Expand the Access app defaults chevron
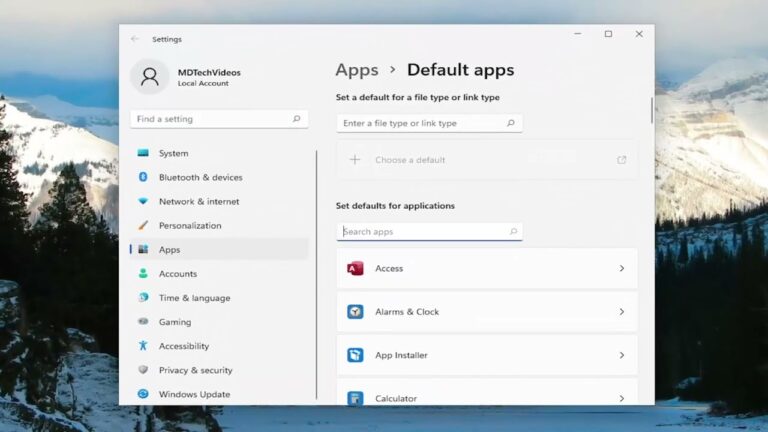768x432 pixels. [621, 269]
